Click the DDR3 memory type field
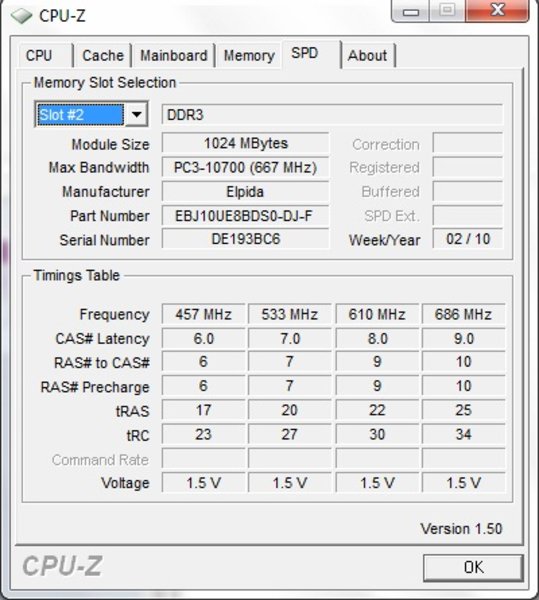The width and height of the screenshot is (539, 600). click(332, 114)
